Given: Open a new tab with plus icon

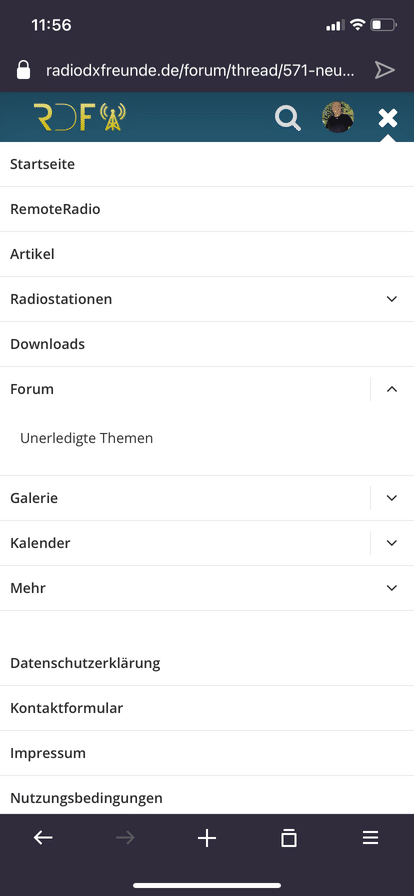Looking at the screenshot, I should 206,838.
